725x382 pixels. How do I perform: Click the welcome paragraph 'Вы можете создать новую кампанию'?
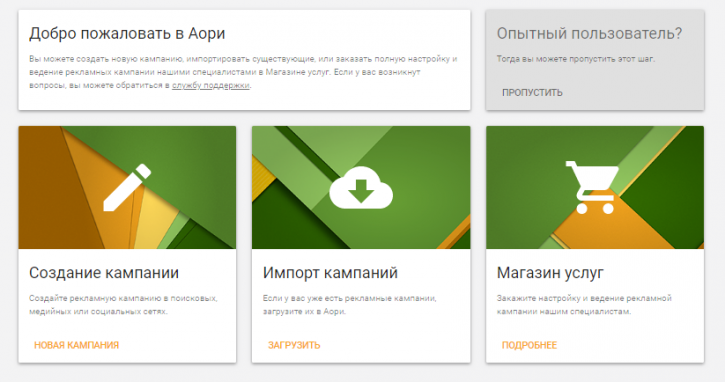pyautogui.click(x=243, y=72)
